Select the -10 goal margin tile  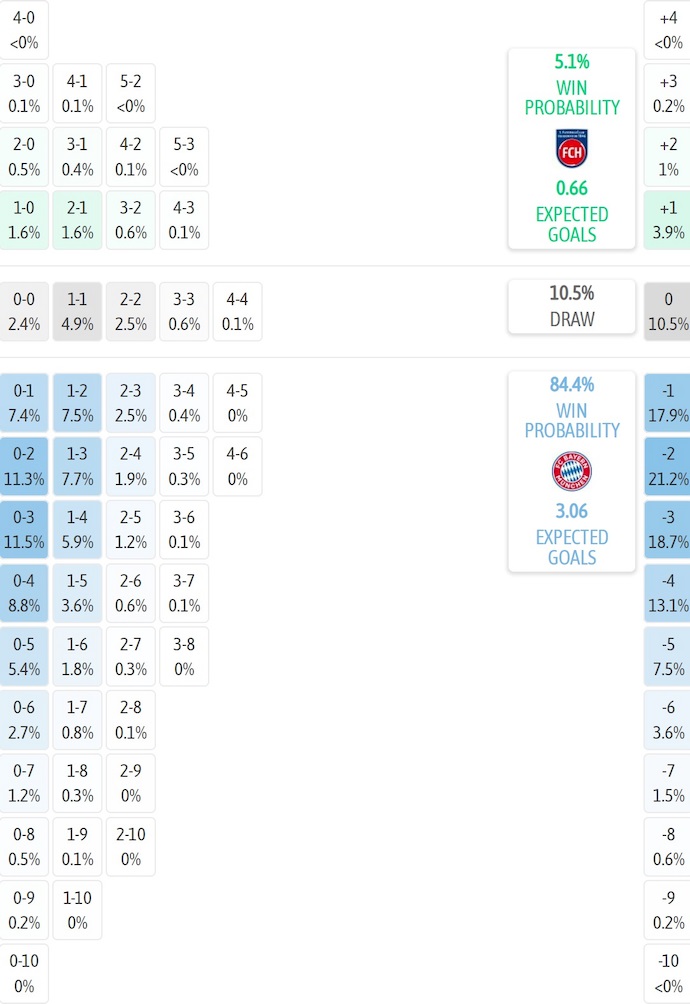click(x=668, y=973)
